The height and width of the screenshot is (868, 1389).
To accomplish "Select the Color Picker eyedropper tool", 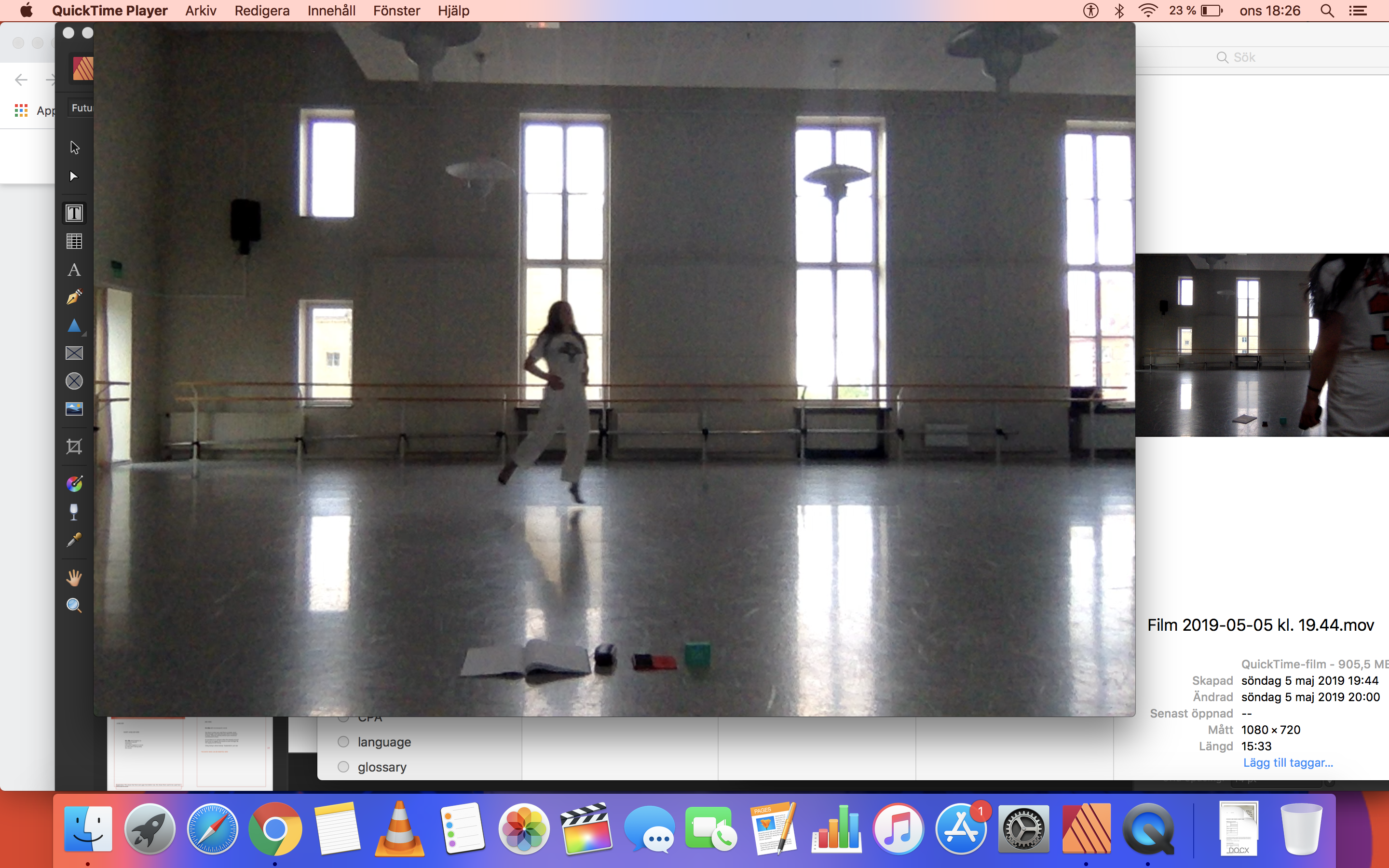I will (x=74, y=540).
